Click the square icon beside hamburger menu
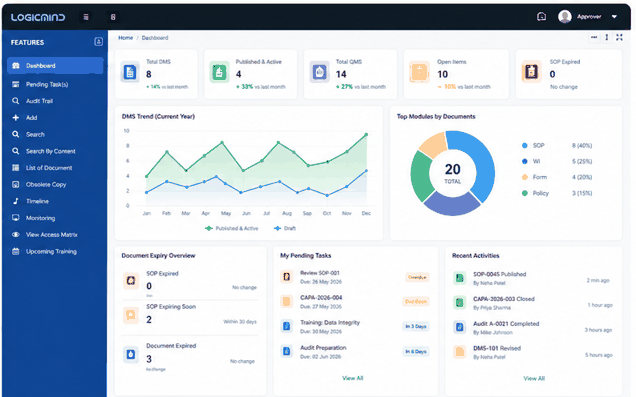Screen dimensions: 636x397 (113, 17)
